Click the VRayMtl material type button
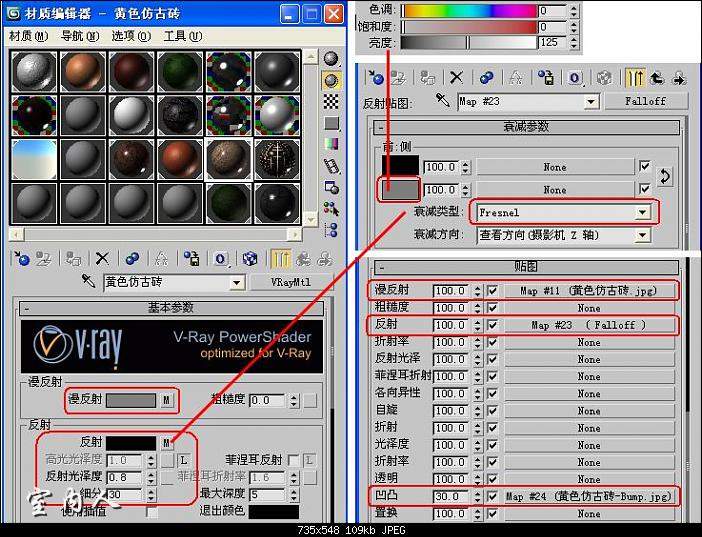 click(291, 282)
